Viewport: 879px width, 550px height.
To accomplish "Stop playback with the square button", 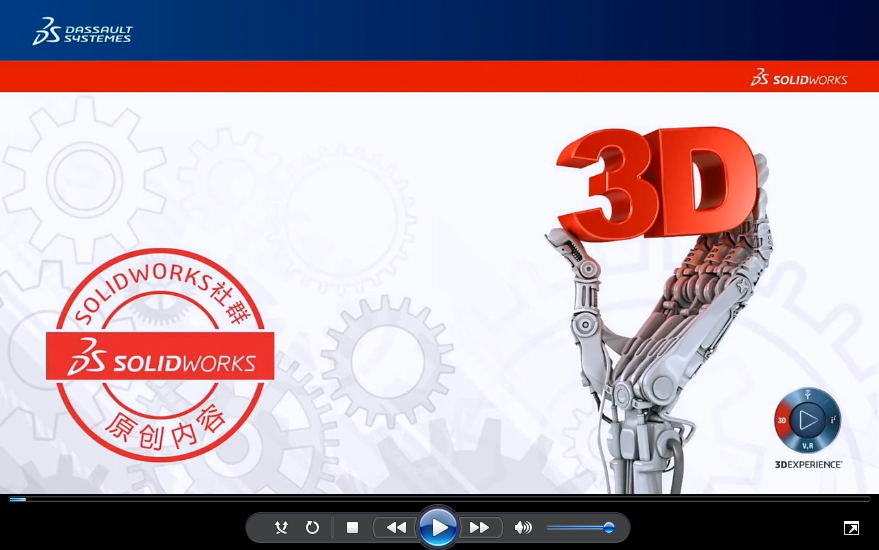I will [352, 528].
